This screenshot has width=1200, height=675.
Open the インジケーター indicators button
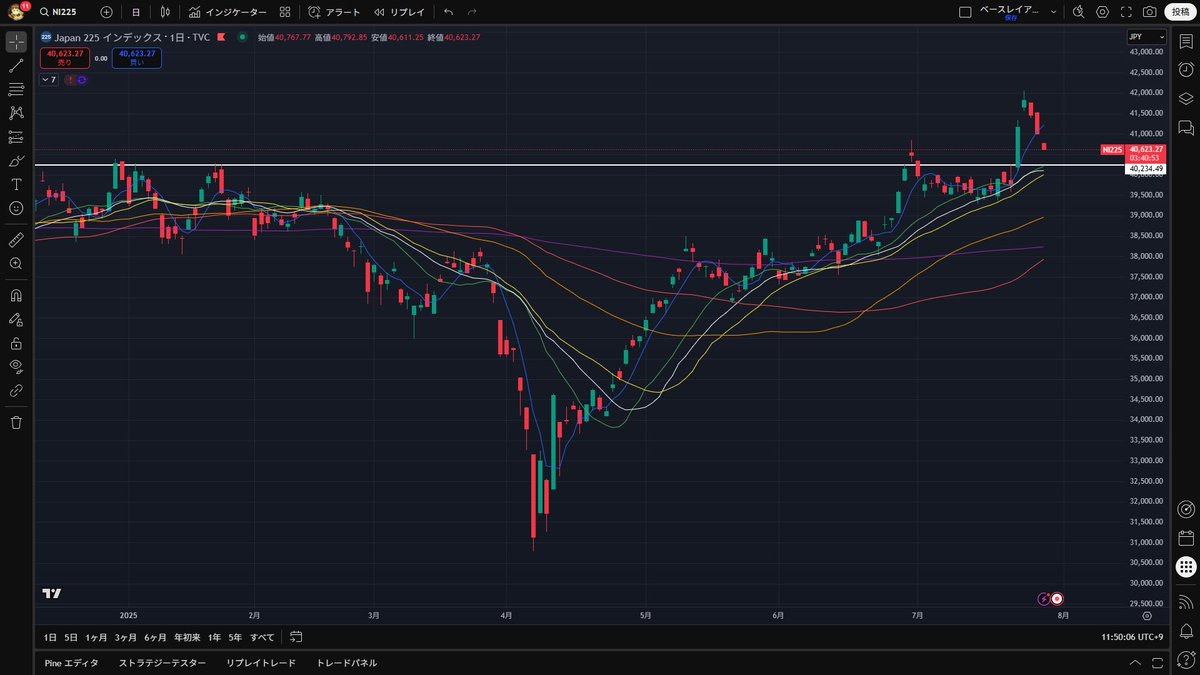click(228, 12)
